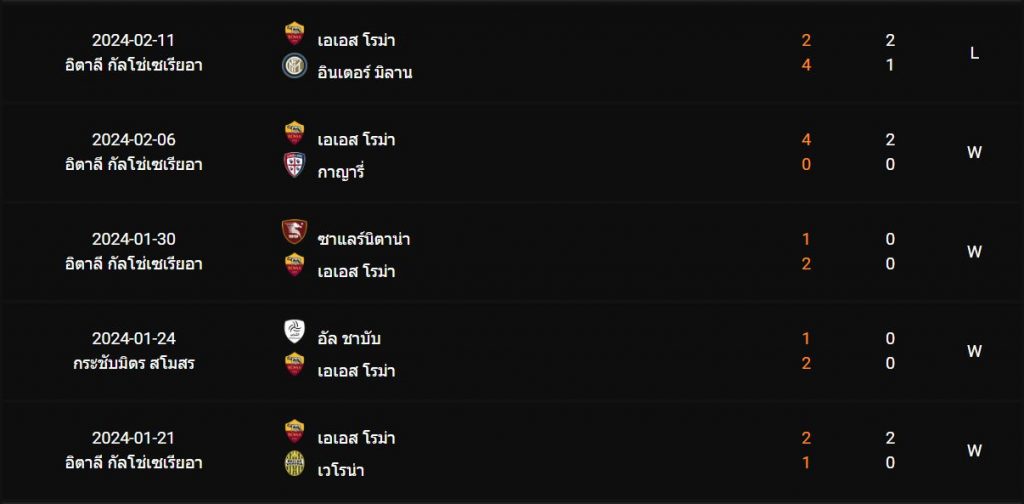Viewport: 1024px width, 504px height.
Task: Select the กระชับมิตร สโมสร competition label
Action: click(133, 364)
